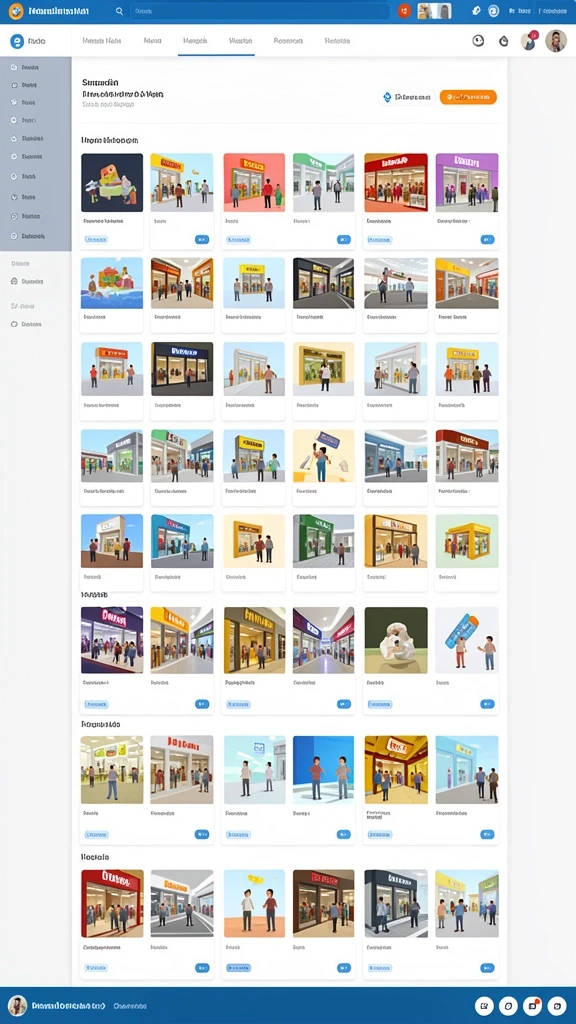
Task: Click the blue pill button under the purple storefront card
Action: 487,240
